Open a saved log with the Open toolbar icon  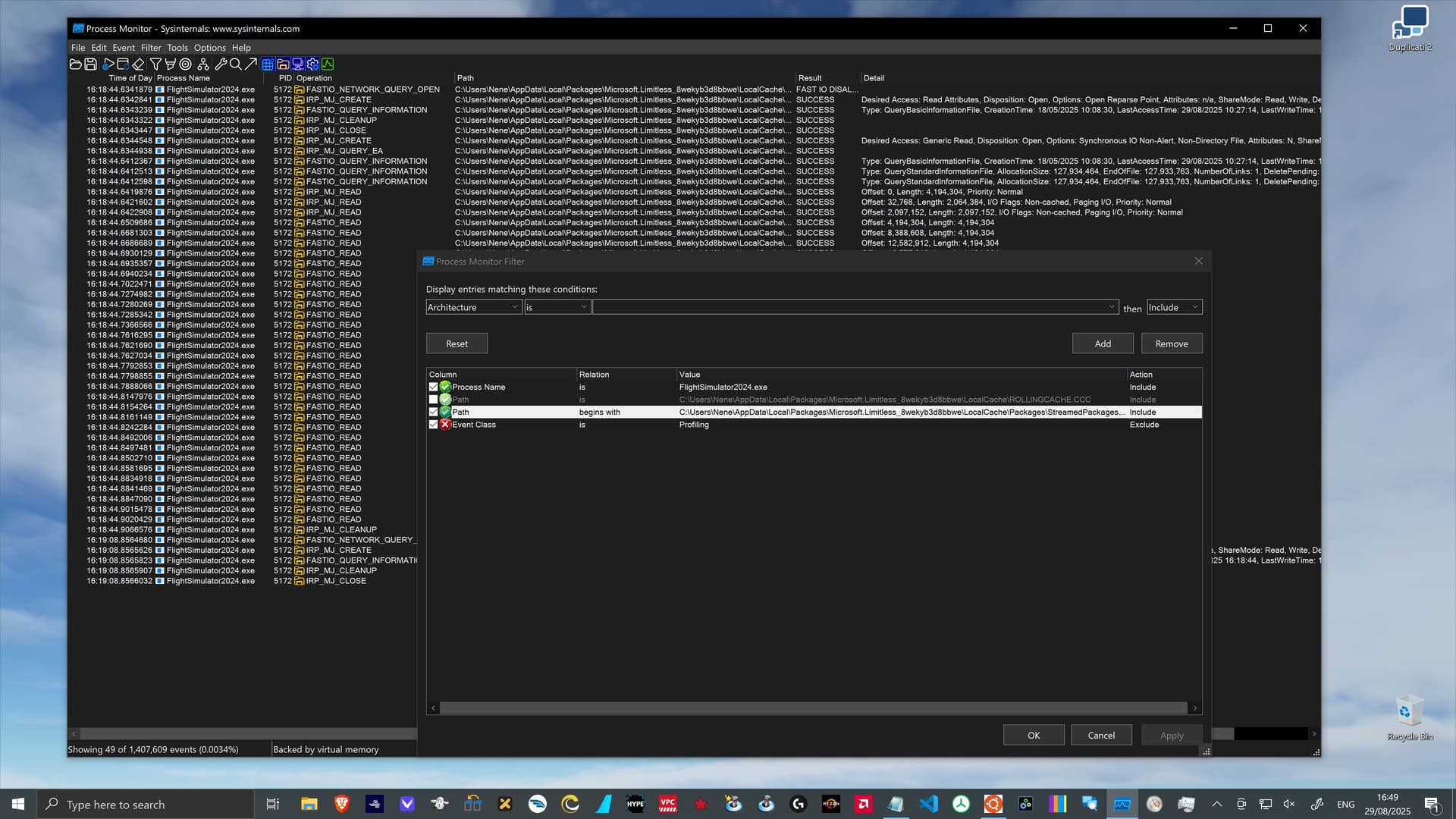pyautogui.click(x=75, y=64)
